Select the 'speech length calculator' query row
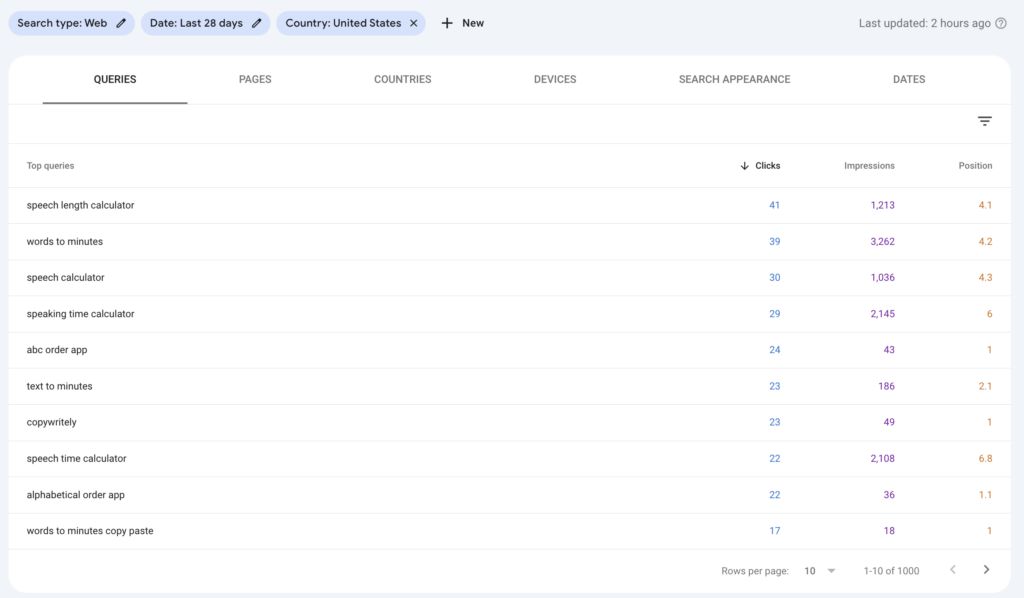This screenshot has width=1024, height=598. click(80, 205)
